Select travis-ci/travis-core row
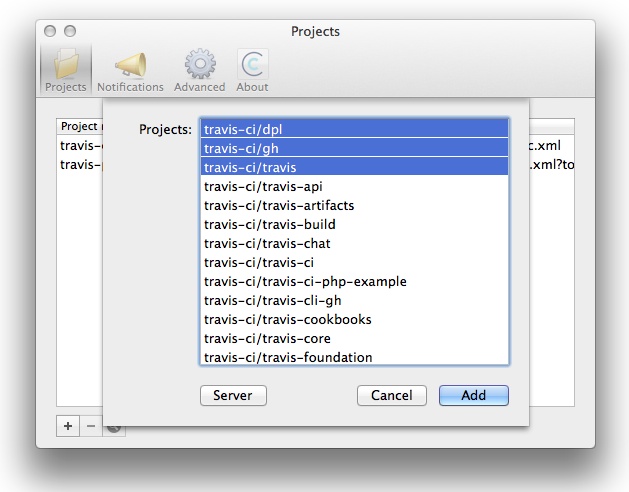 click(x=355, y=338)
